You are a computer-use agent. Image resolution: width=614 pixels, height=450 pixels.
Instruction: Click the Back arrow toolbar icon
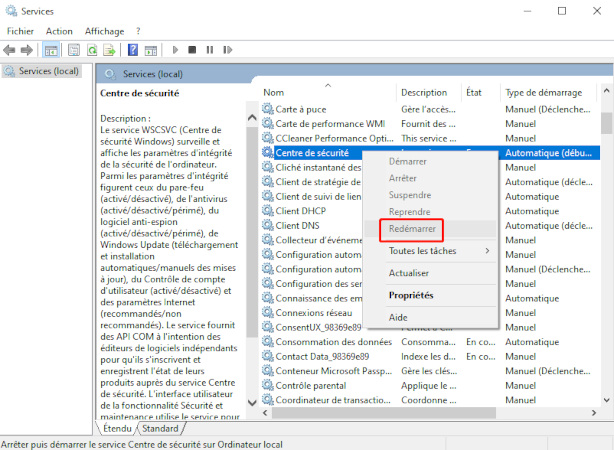point(9,50)
